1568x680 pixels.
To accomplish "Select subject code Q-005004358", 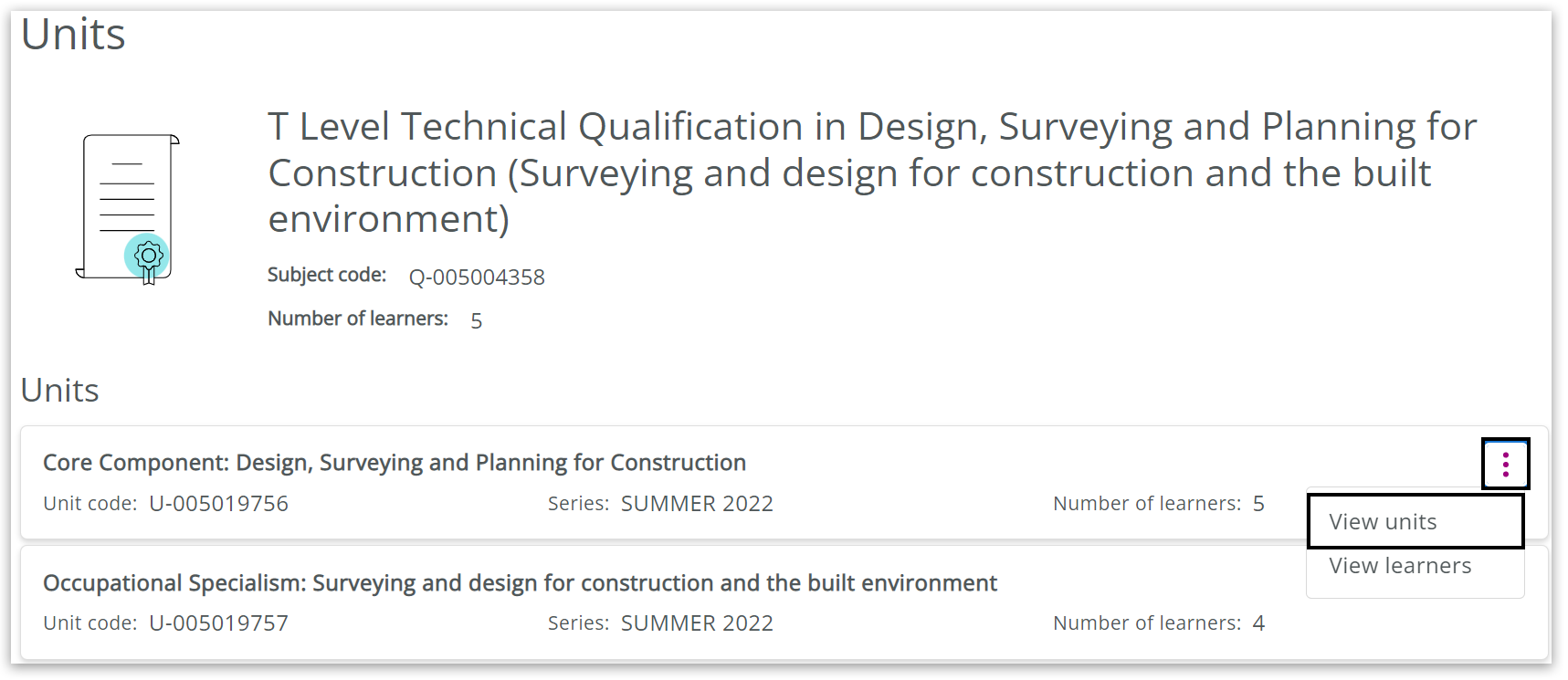I will (477, 277).
